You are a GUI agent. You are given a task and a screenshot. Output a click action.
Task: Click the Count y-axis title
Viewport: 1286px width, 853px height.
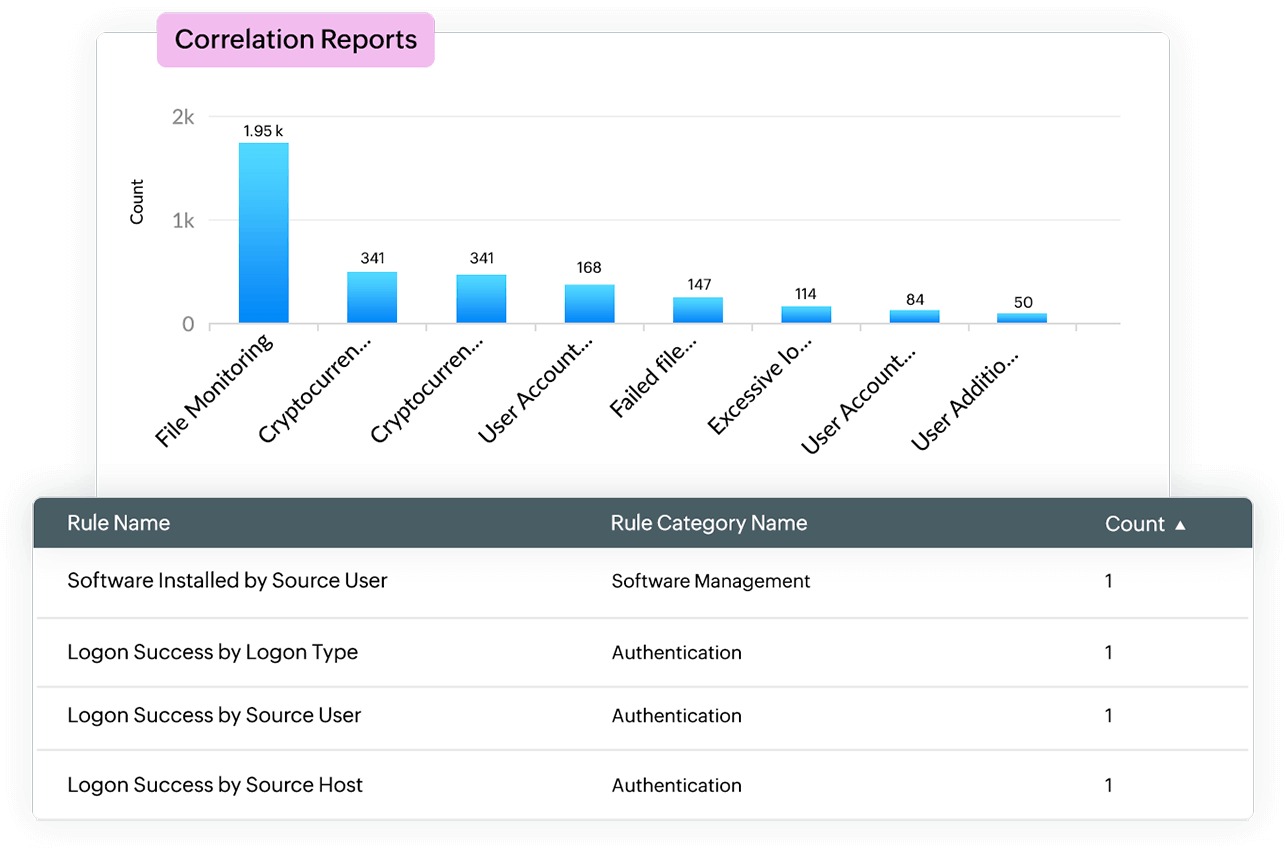click(137, 202)
